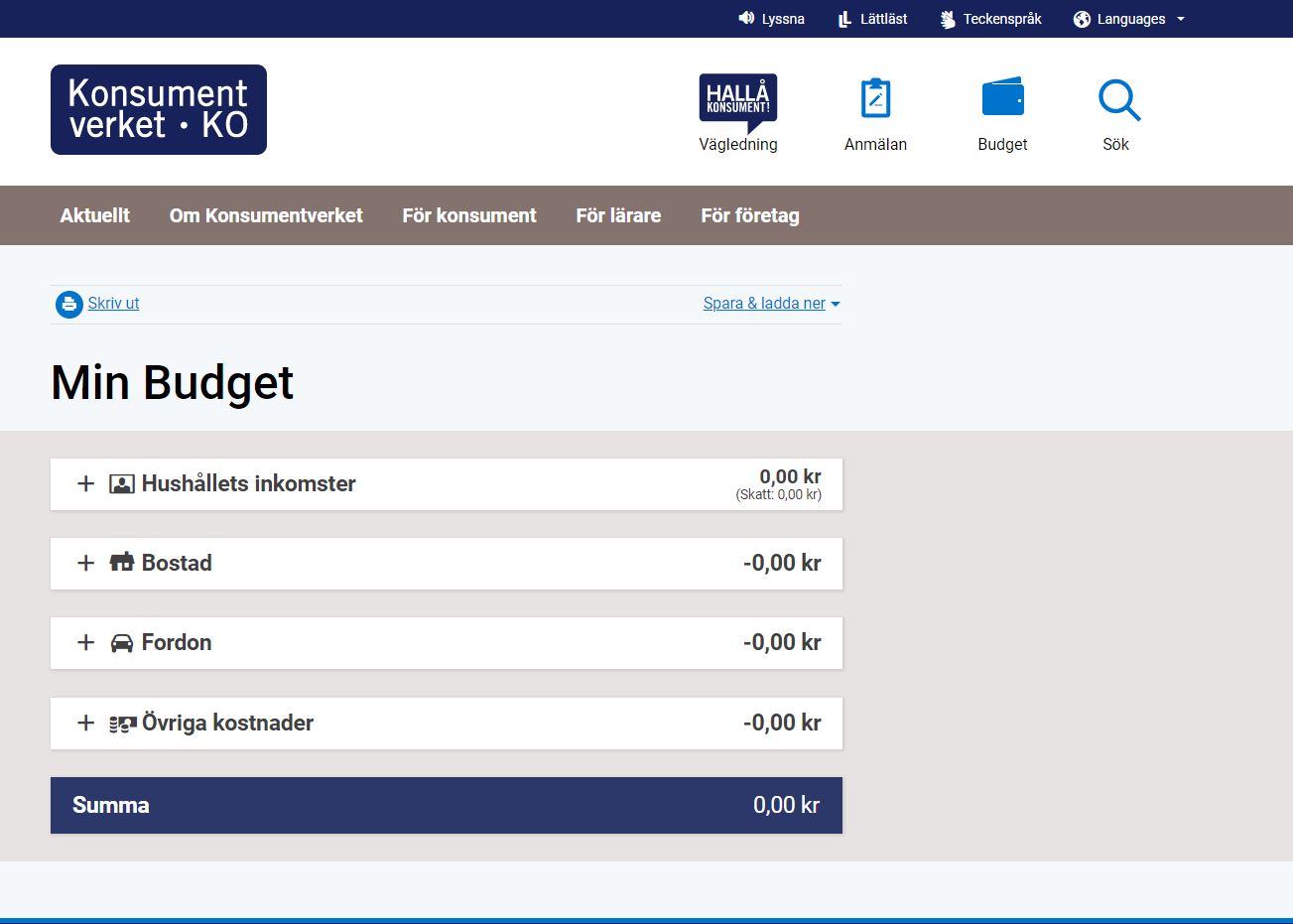Click the Languages globe icon
The width and height of the screenshot is (1293, 924).
[1082, 19]
